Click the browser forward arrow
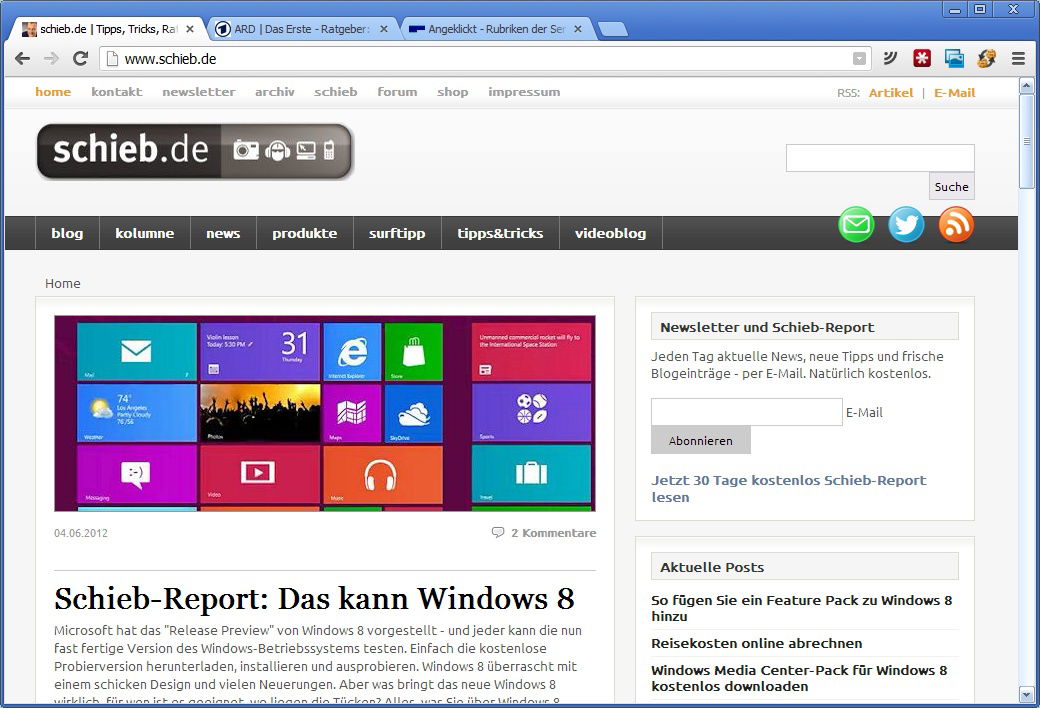The image size is (1040, 708). [x=51, y=58]
